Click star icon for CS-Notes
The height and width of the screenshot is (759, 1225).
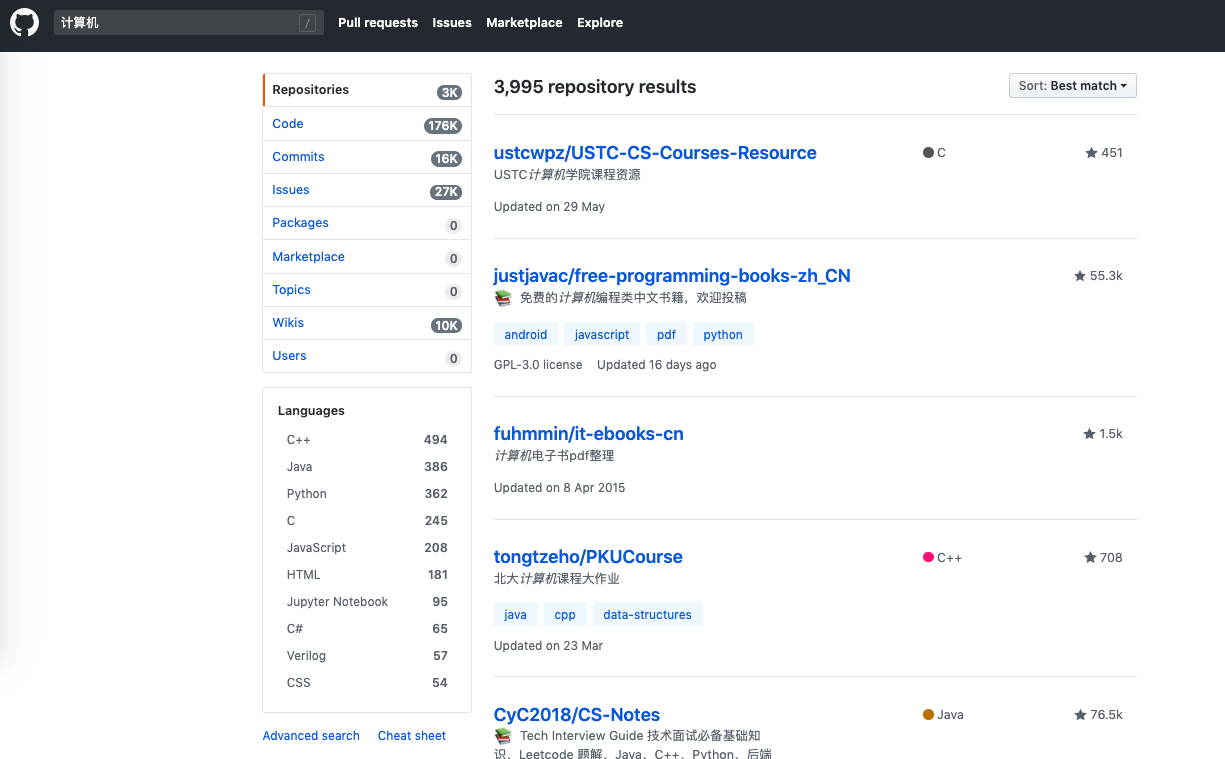(x=1080, y=715)
